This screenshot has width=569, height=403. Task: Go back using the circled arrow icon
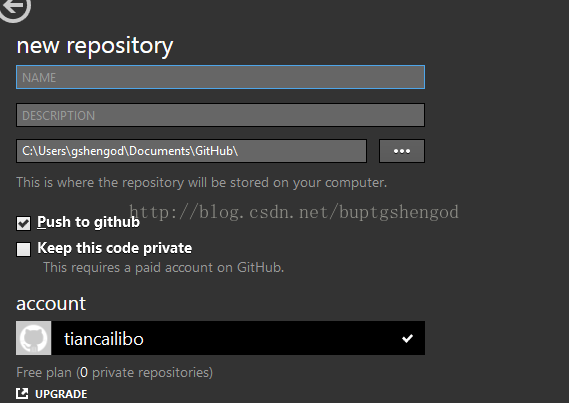15,8
